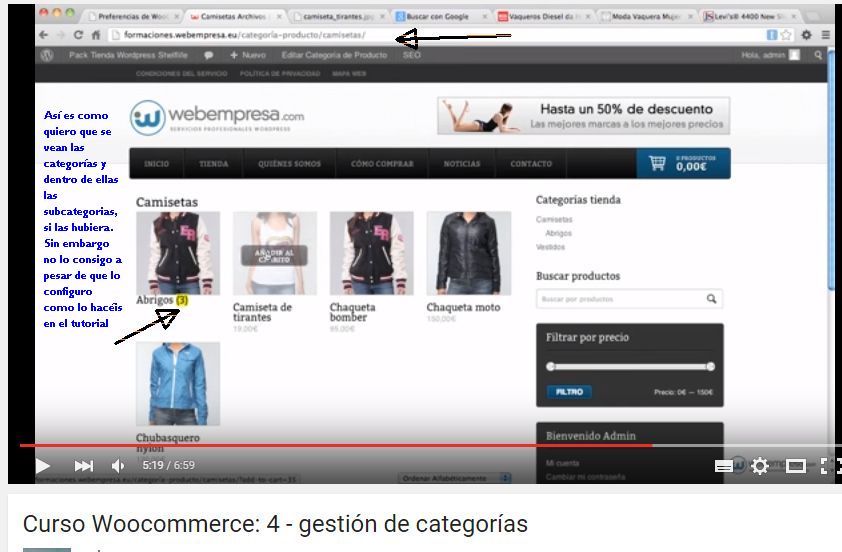Switch to the Preferencias de Woo tab
Viewport: 842px width, 552px height.
tap(133, 17)
